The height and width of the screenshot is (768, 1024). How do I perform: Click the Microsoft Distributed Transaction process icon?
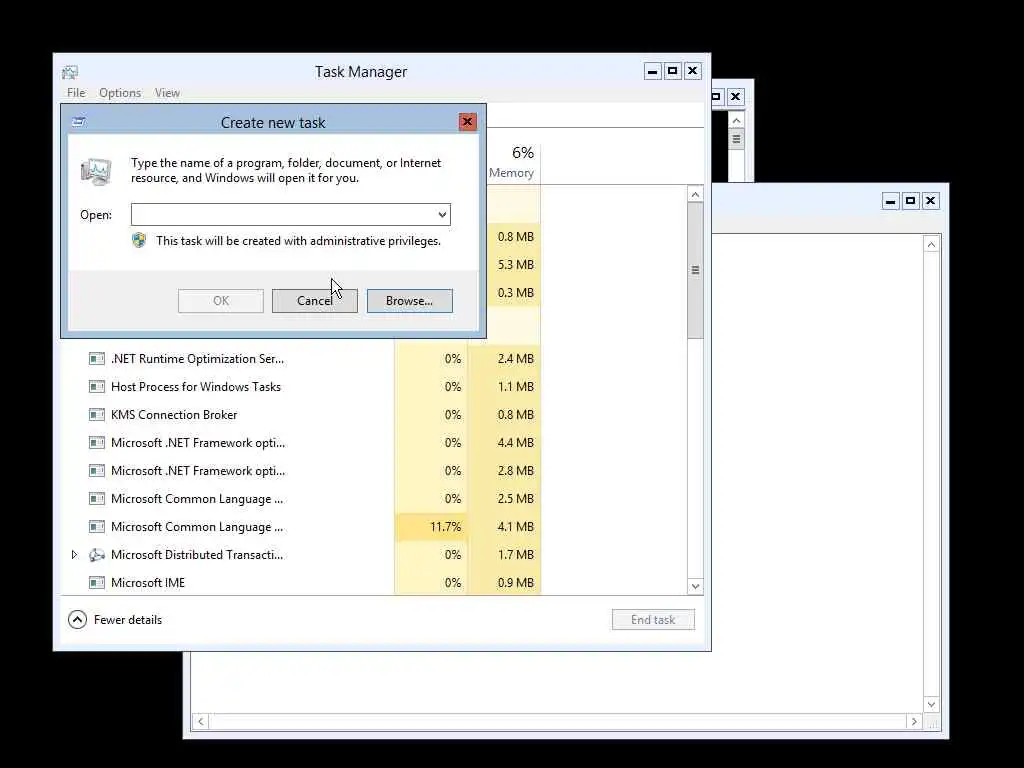click(97, 555)
